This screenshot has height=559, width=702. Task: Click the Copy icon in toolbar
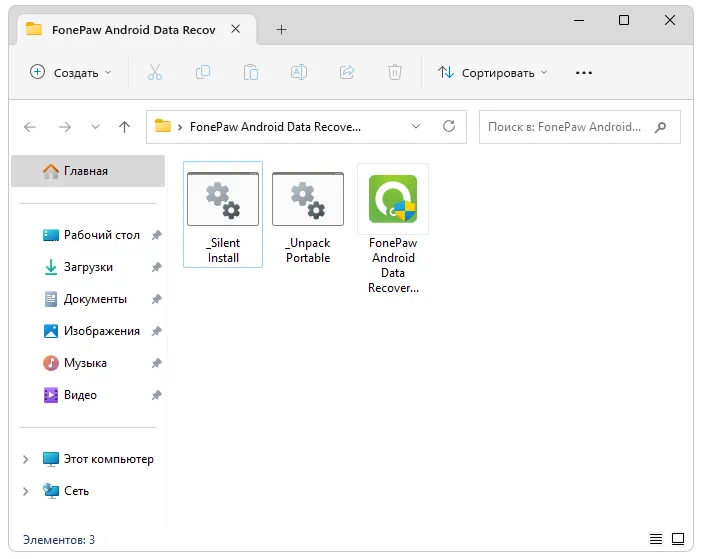[203, 72]
